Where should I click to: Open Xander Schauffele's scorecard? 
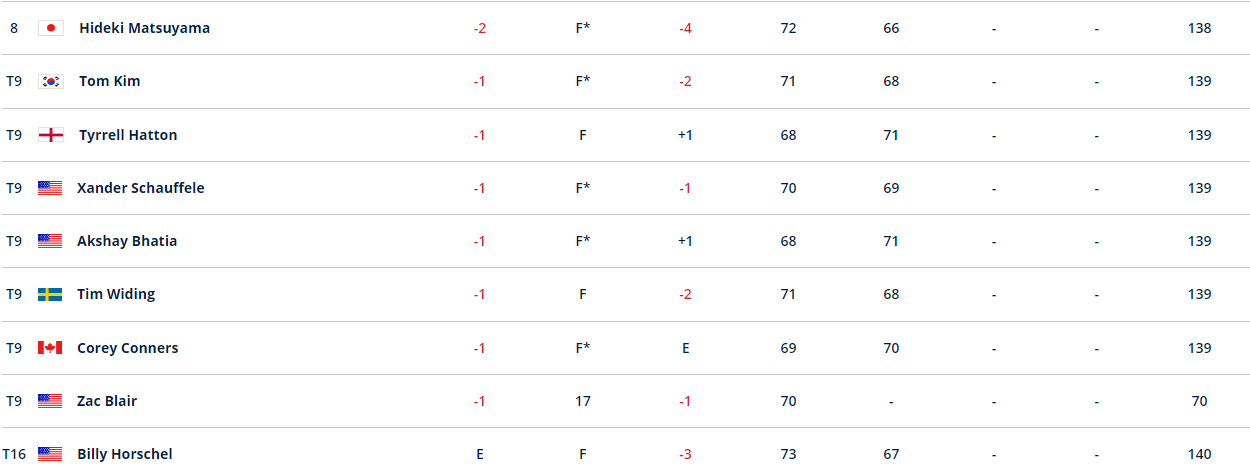[140, 188]
